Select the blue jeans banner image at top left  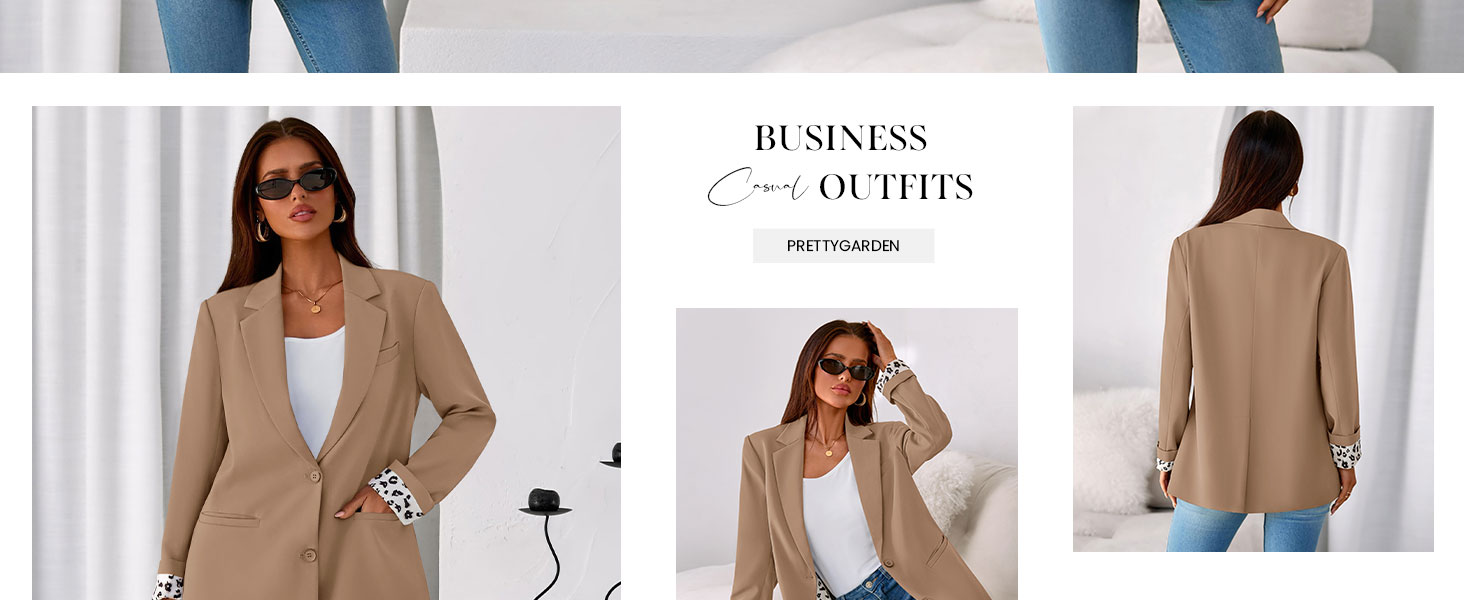pyautogui.click(x=277, y=36)
